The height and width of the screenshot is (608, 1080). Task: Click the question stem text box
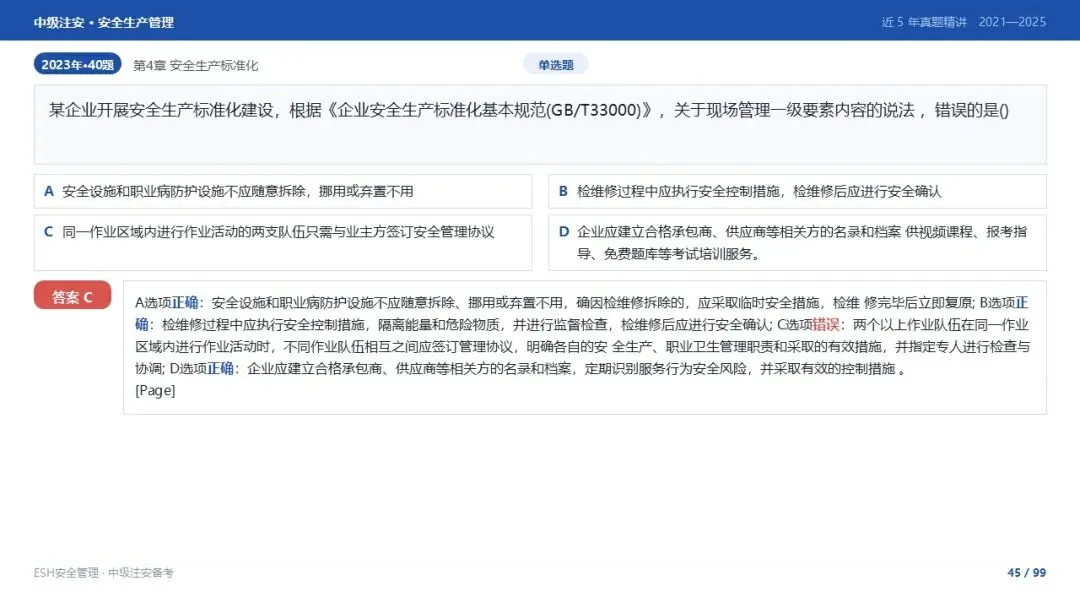(540, 125)
